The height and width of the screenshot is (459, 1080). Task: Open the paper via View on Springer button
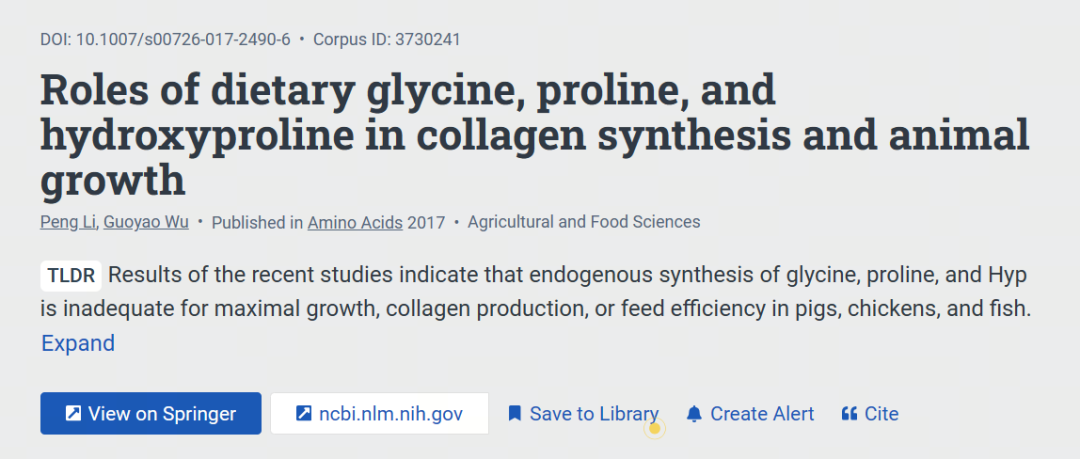(x=151, y=414)
